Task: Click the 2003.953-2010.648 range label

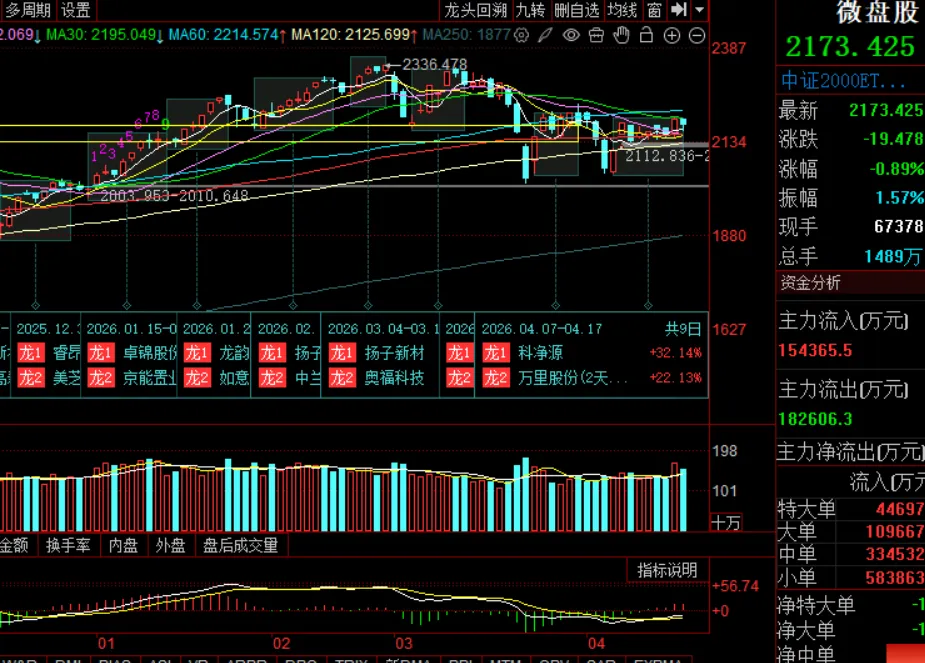Action: (174, 195)
